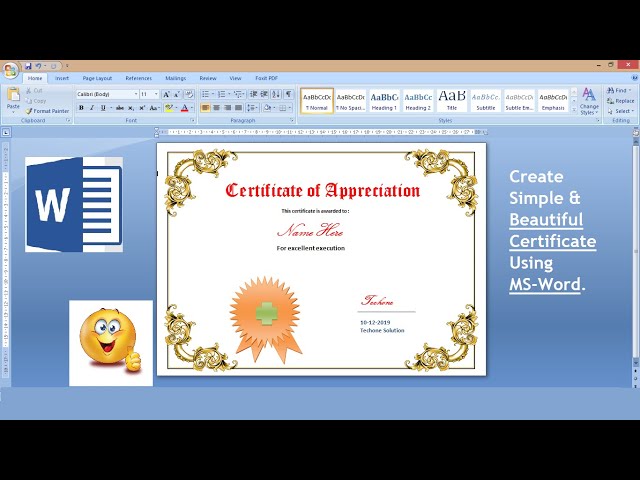Open Paragraph dialog launcher
The image size is (640, 480).
pyautogui.click(x=292, y=120)
